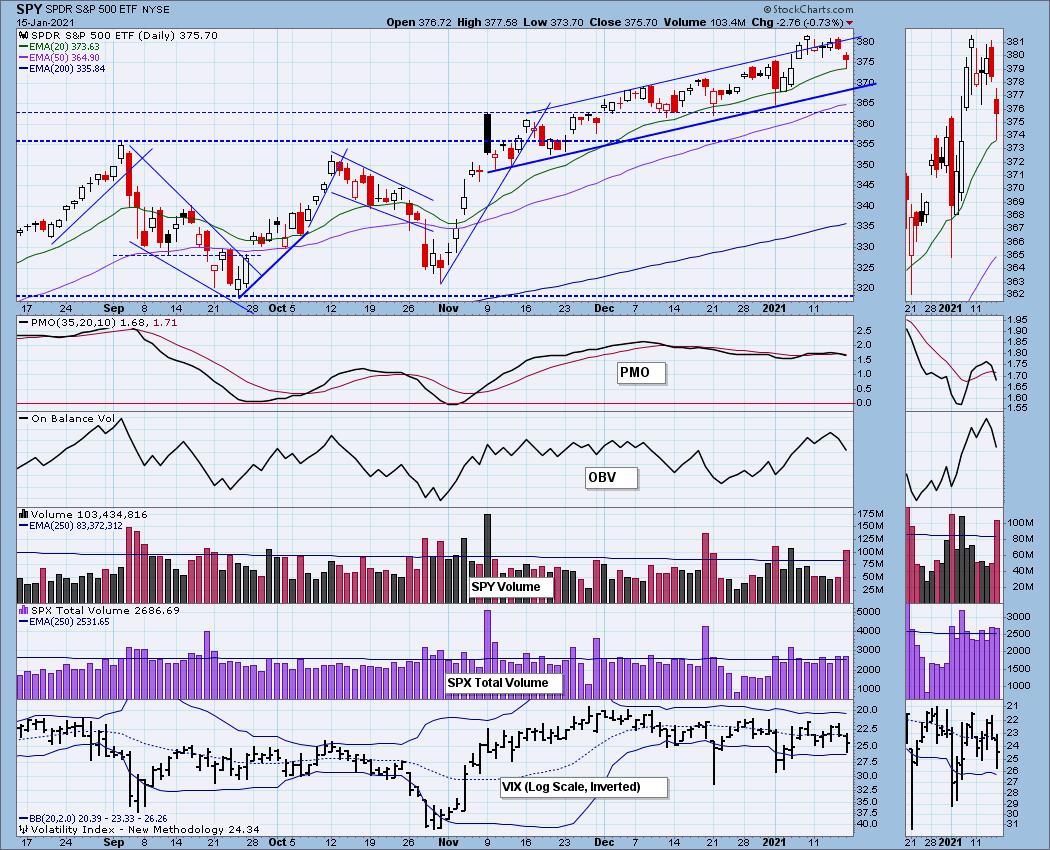Screen dimensions: 1050x850
Task: Click the 100M label in zoomed volume panel
Action: pyautogui.click(x=1020, y=522)
